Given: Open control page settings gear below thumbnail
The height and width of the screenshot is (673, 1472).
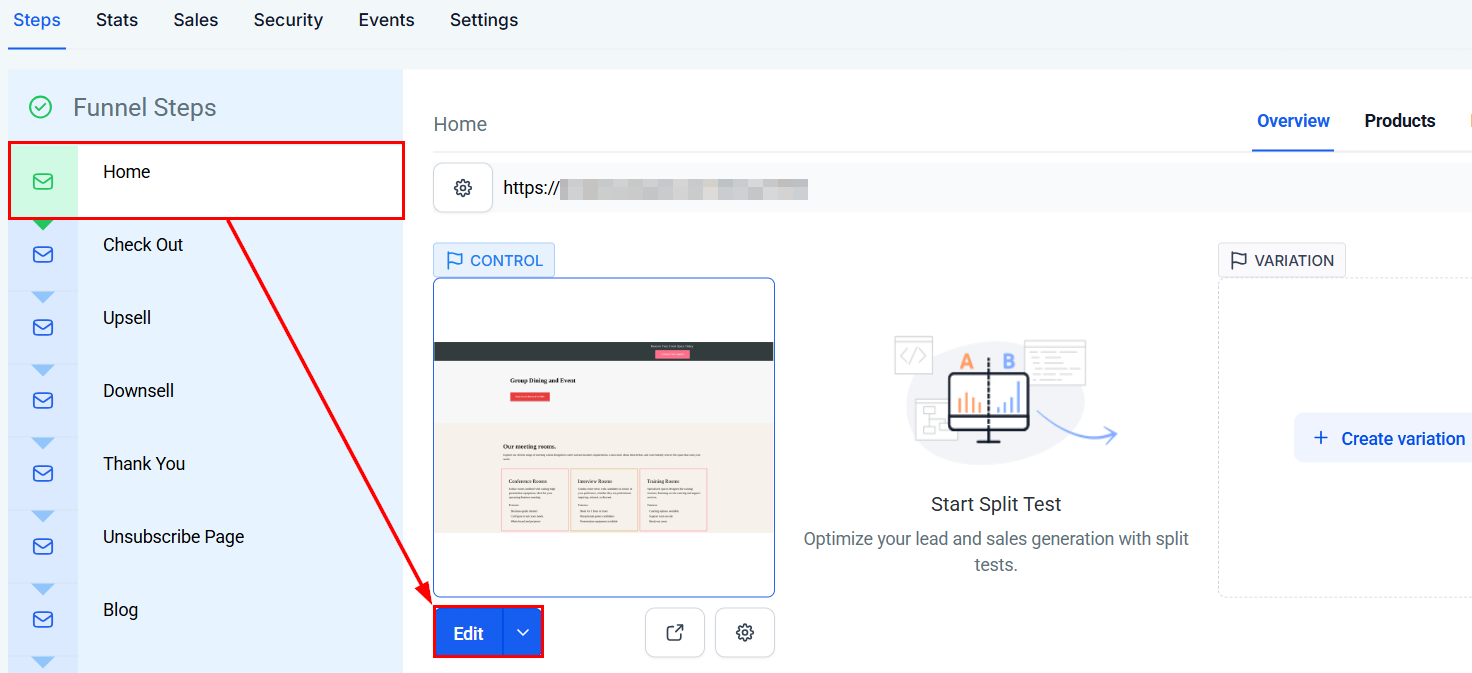Looking at the screenshot, I should (744, 632).
